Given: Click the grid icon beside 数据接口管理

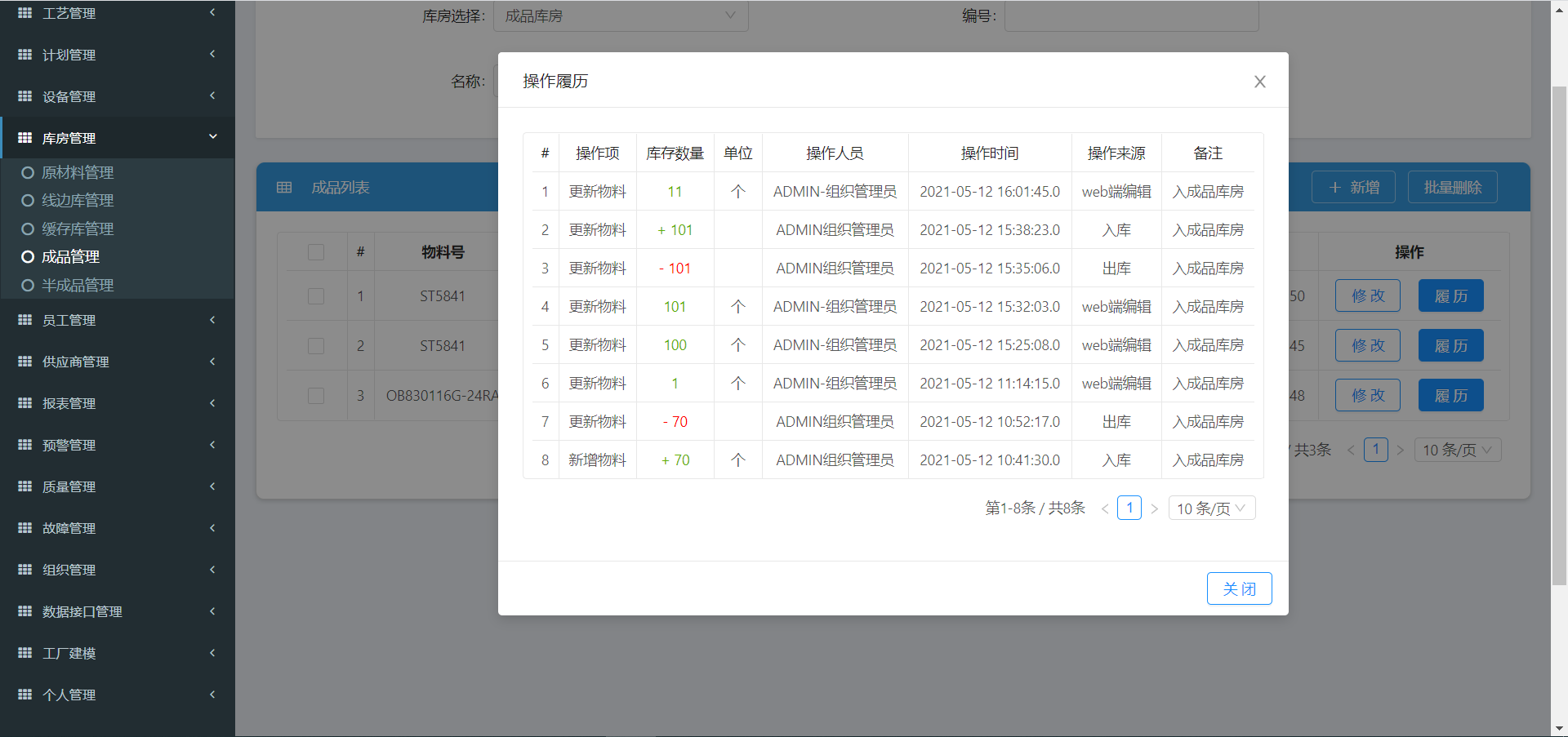Looking at the screenshot, I should 24,611.
